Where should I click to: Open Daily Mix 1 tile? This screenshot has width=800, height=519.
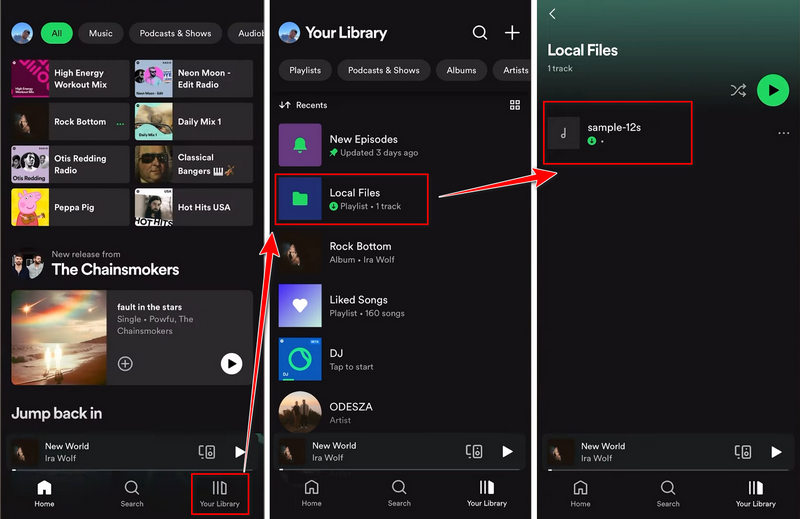point(194,121)
